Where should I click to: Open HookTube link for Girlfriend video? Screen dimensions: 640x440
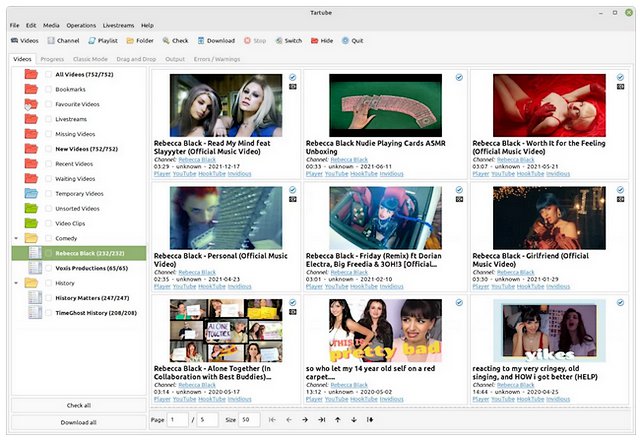point(530,287)
